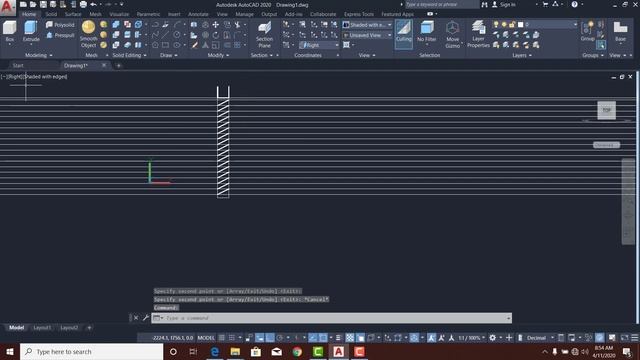This screenshot has height=360, width=640.
Task: Expand the Modeling panel dropdown
Action: pyautogui.click(x=39, y=55)
